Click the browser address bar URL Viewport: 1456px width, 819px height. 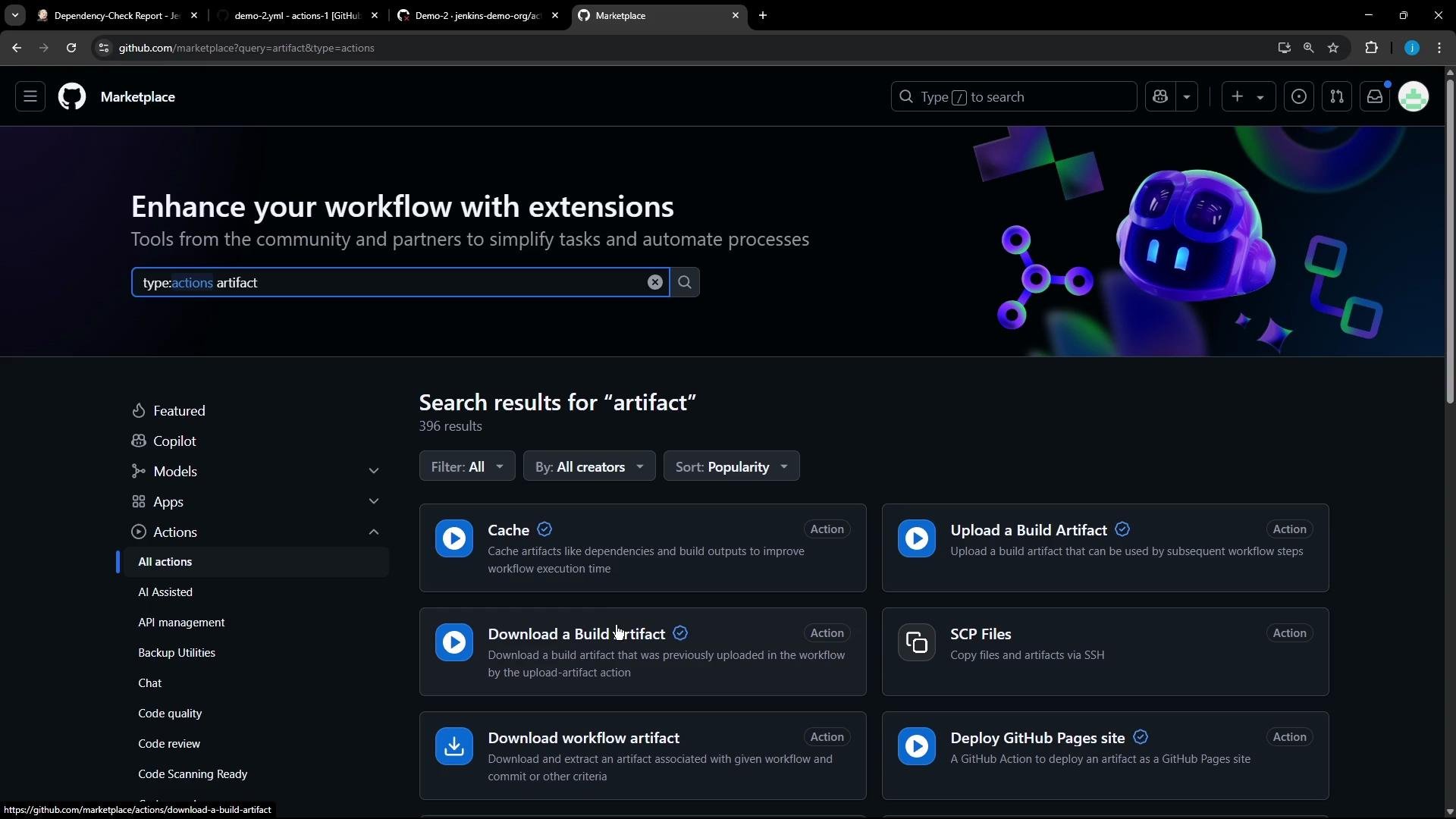246,48
